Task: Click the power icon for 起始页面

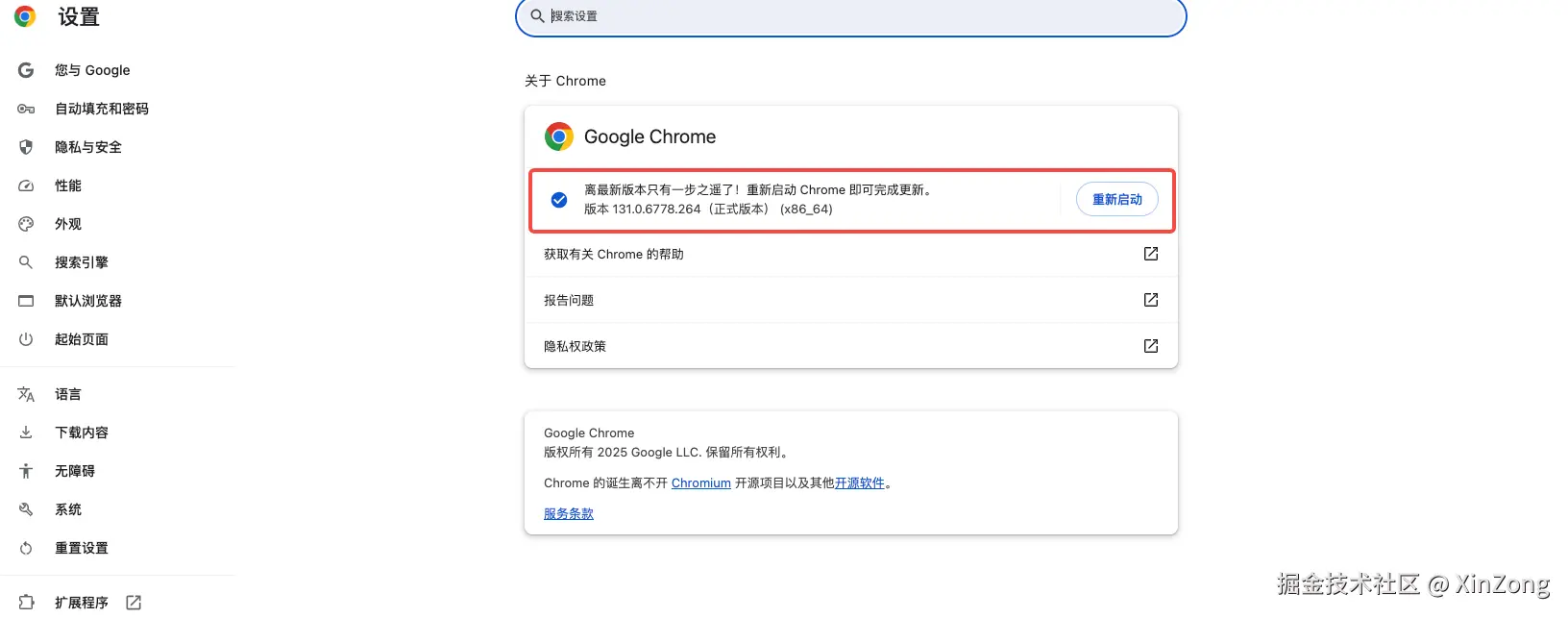Action: point(26,339)
